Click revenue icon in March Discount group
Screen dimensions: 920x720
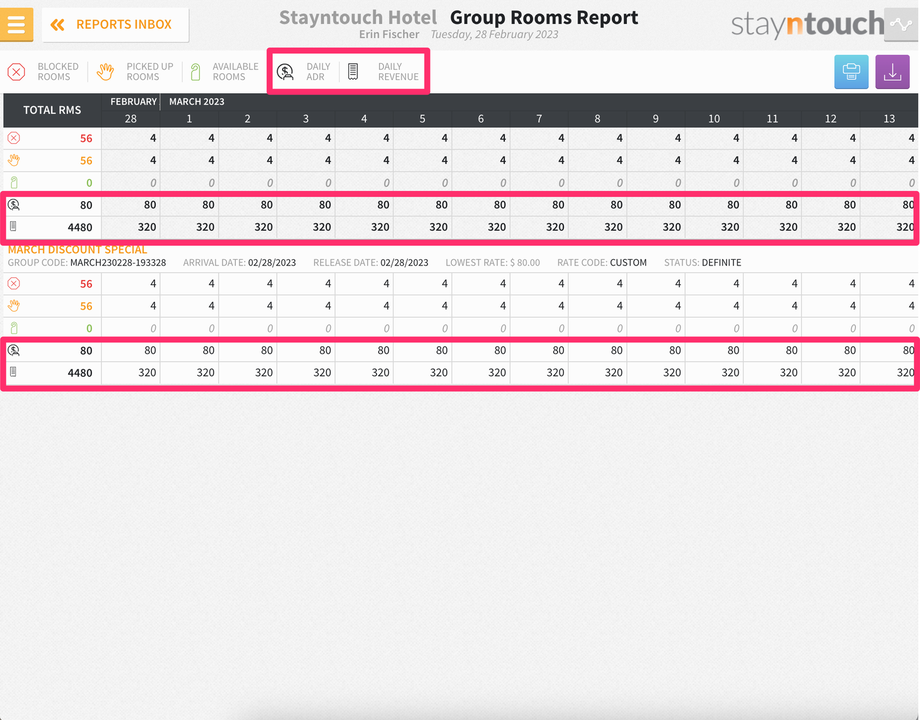pyautogui.click(x=13, y=372)
